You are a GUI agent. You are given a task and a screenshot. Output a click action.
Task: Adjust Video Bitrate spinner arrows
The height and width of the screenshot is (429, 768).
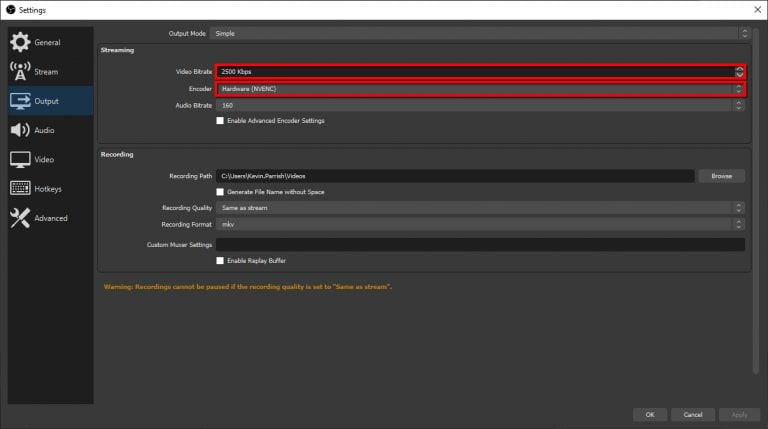tap(739, 72)
